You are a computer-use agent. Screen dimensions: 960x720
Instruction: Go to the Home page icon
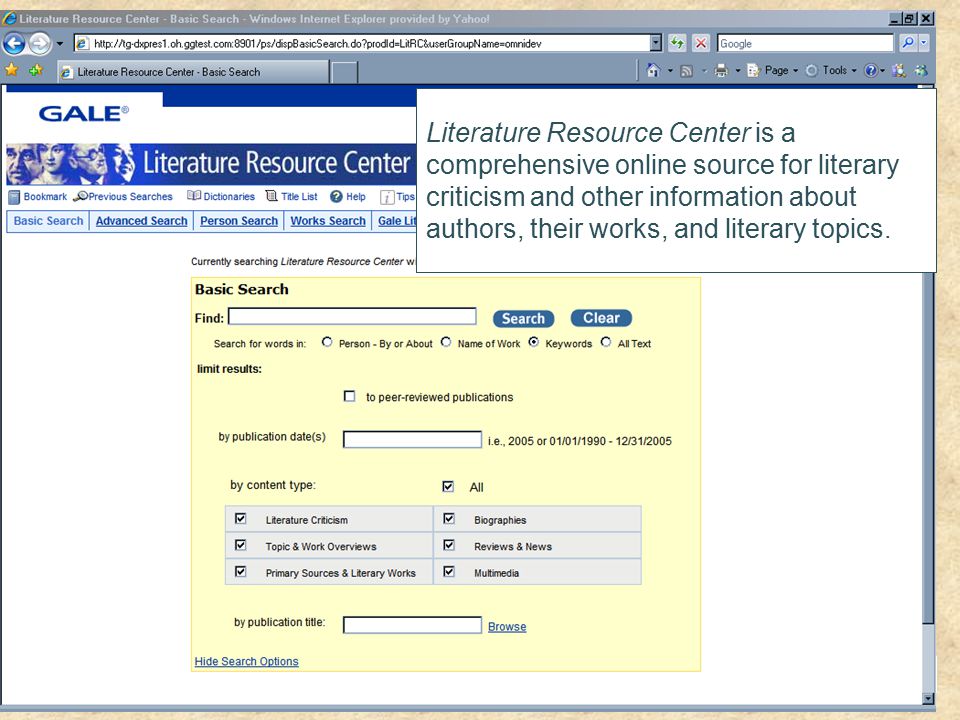point(654,70)
